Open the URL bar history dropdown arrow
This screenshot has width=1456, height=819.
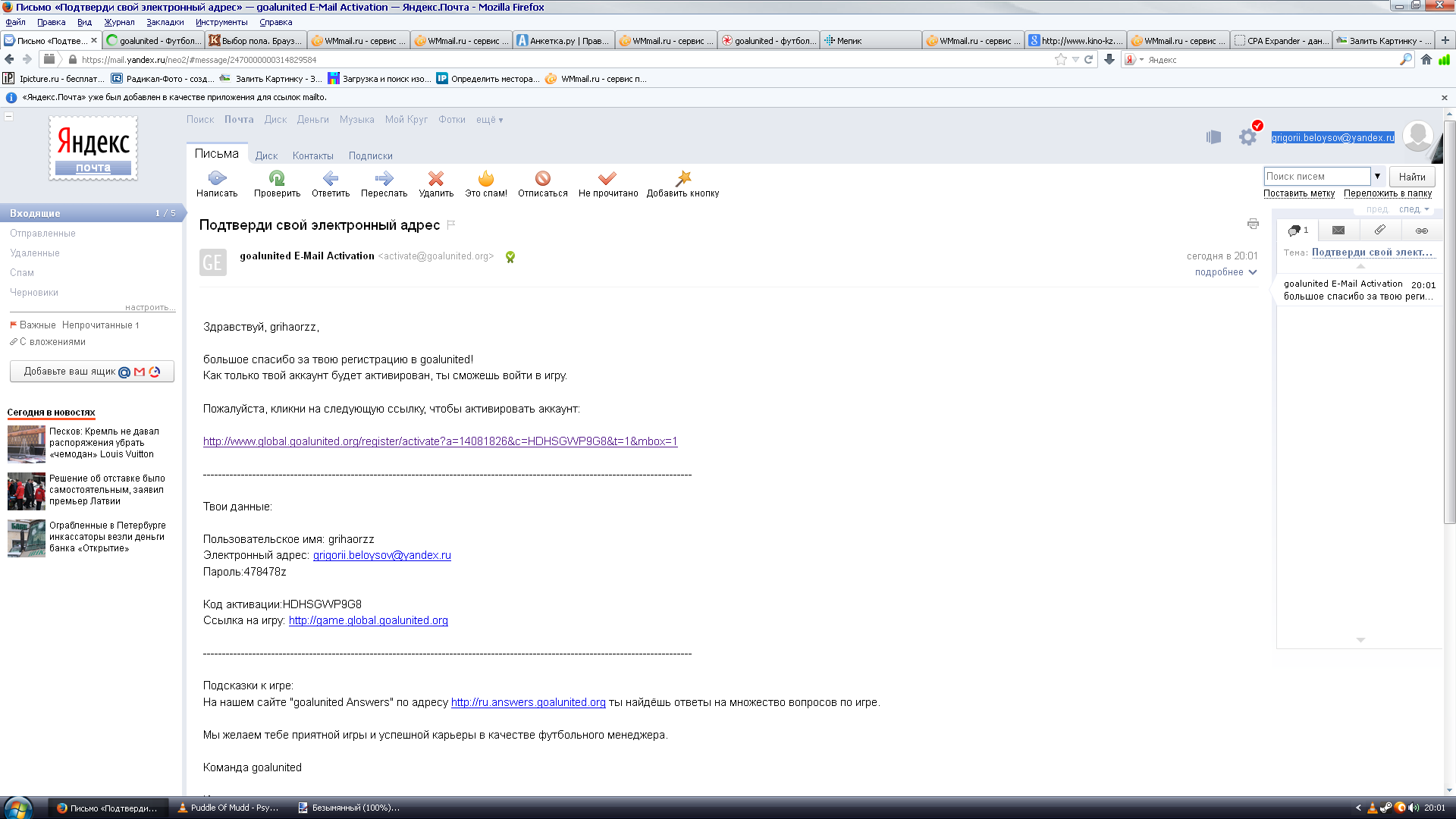coord(1075,60)
